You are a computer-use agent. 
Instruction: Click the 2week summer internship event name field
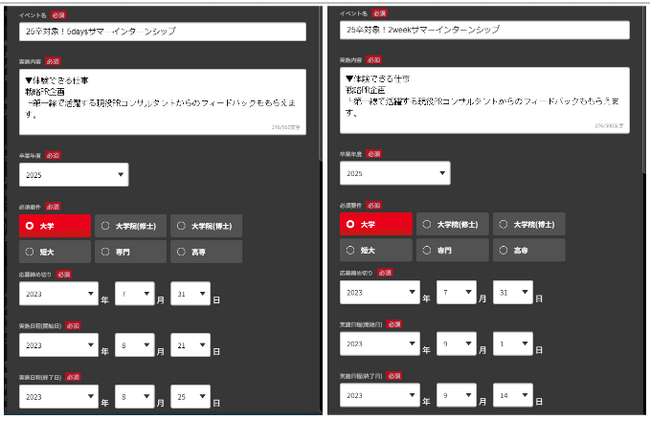click(485, 30)
